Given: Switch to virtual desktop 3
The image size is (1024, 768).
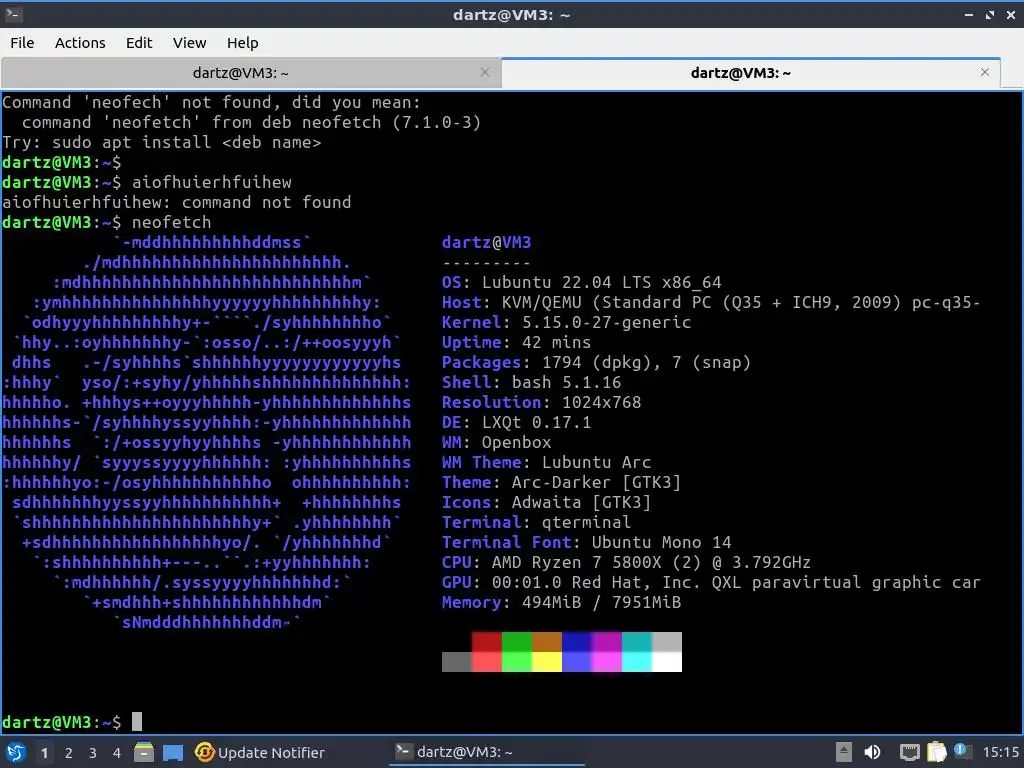Looking at the screenshot, I should coord(93,753).
